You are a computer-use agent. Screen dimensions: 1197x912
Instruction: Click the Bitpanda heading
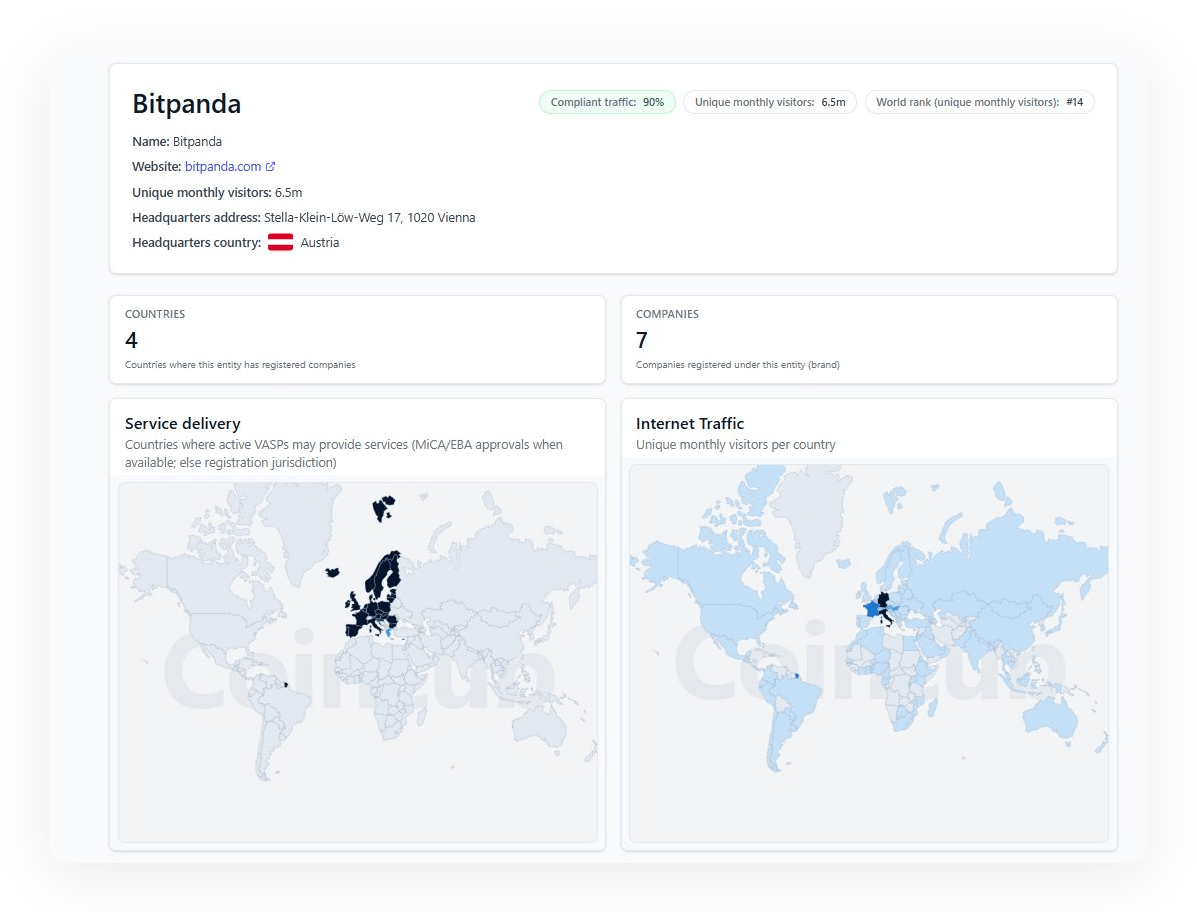click(x=186, y=104)
